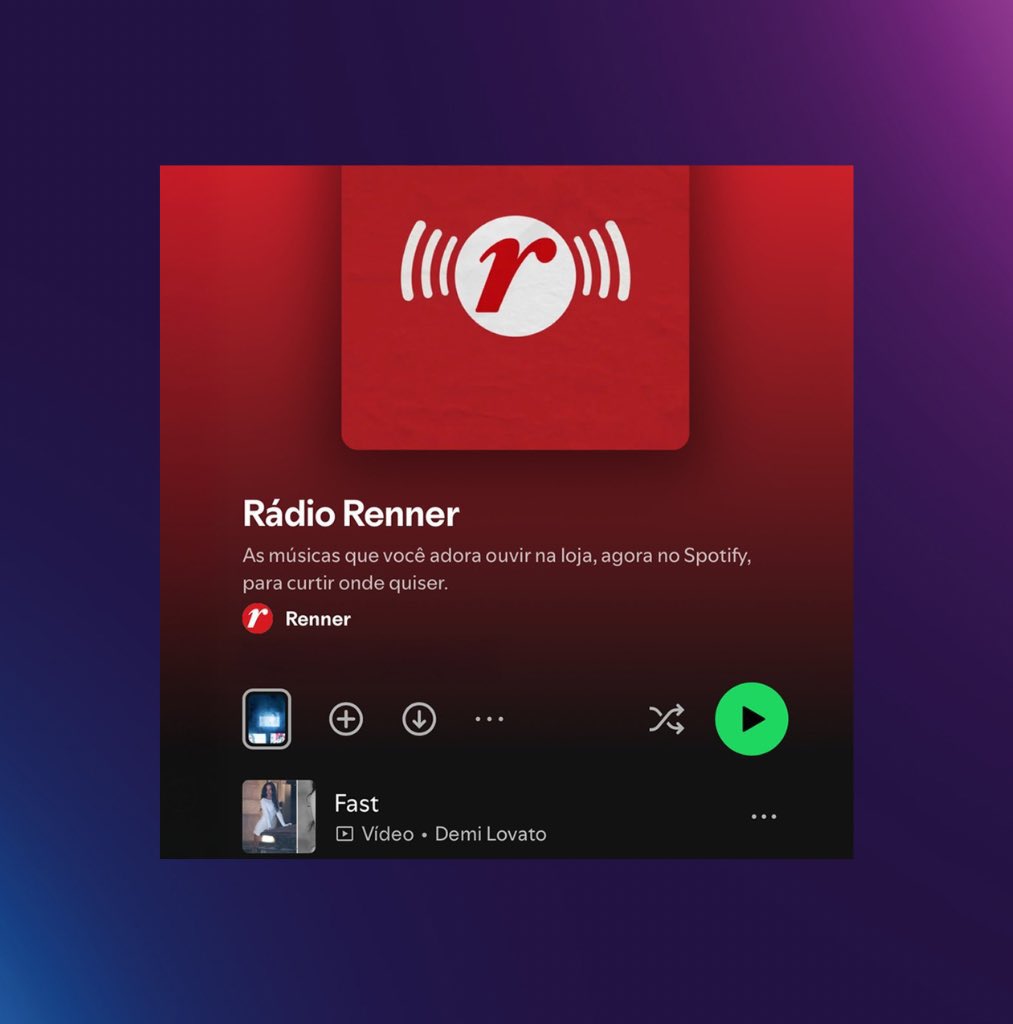Download the Rádio Renner playlist
Viewport: 1013px width, 1024px height.
coord(419,719)
